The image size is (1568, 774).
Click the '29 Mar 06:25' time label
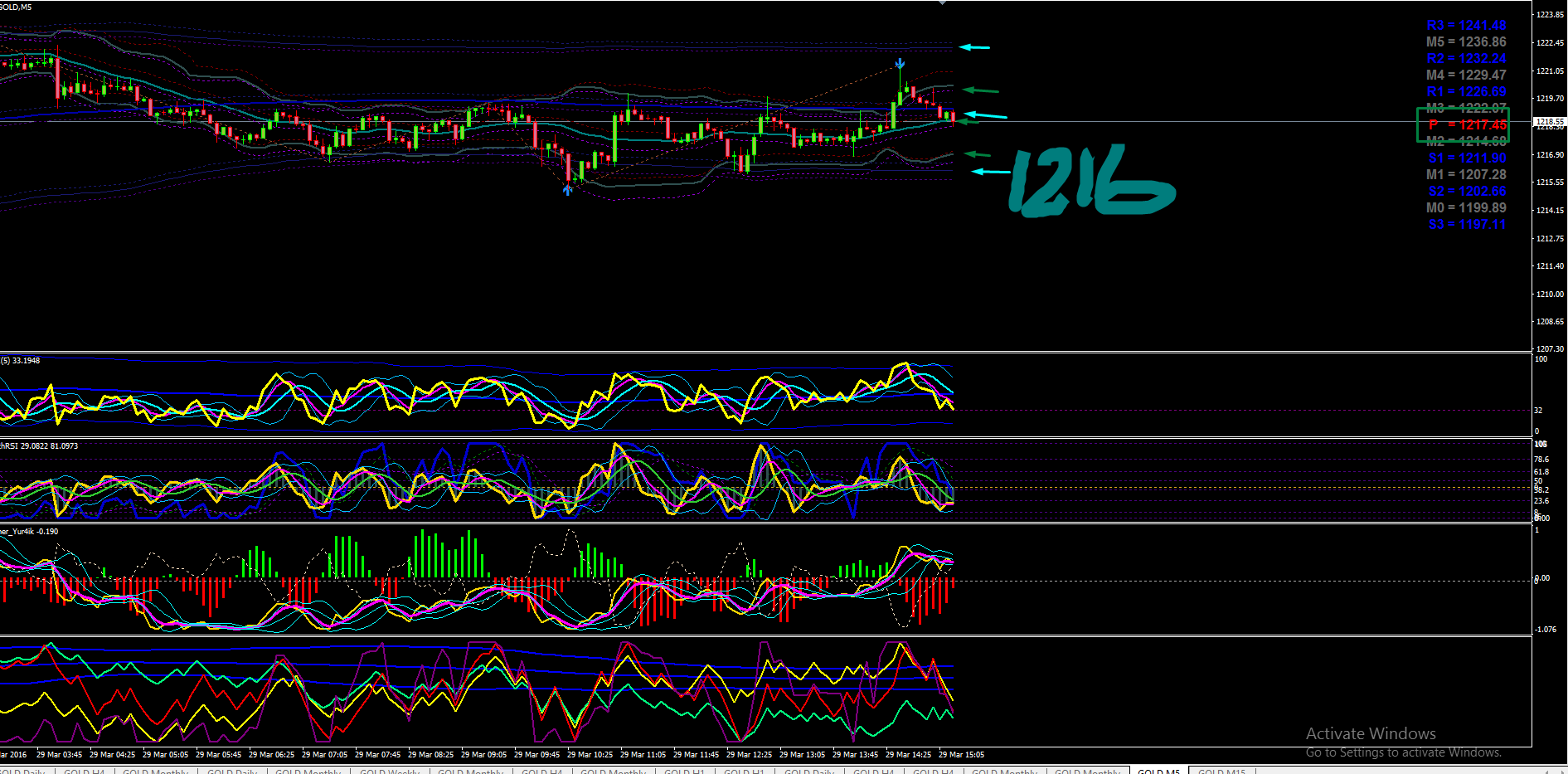(x=271, y=754)
